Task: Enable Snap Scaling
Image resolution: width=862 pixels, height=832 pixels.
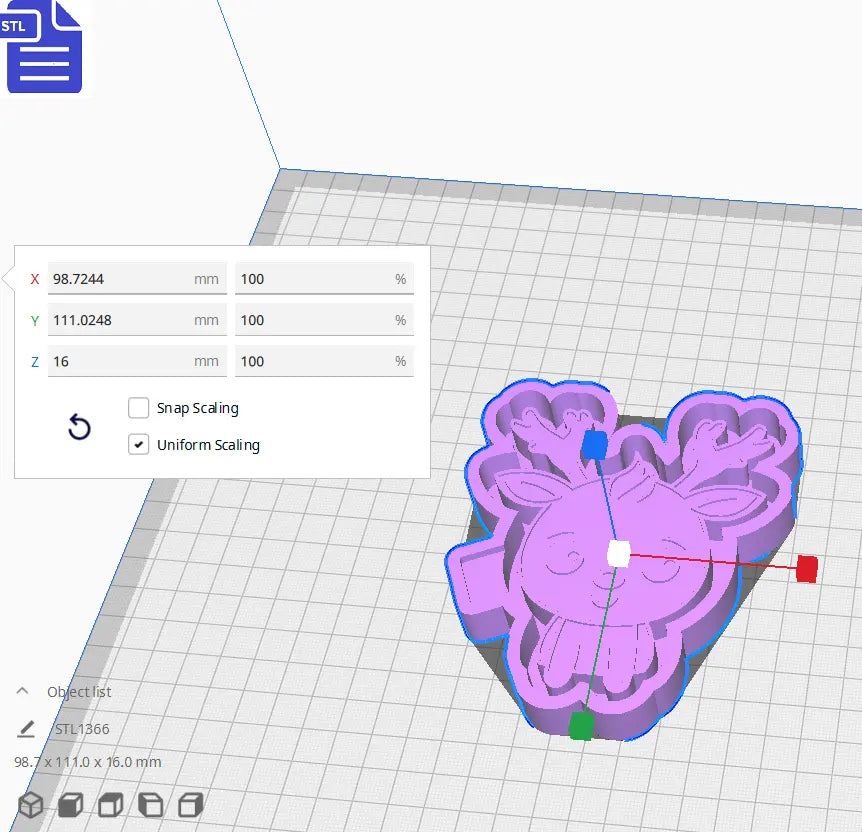Action: coord(138,408)
